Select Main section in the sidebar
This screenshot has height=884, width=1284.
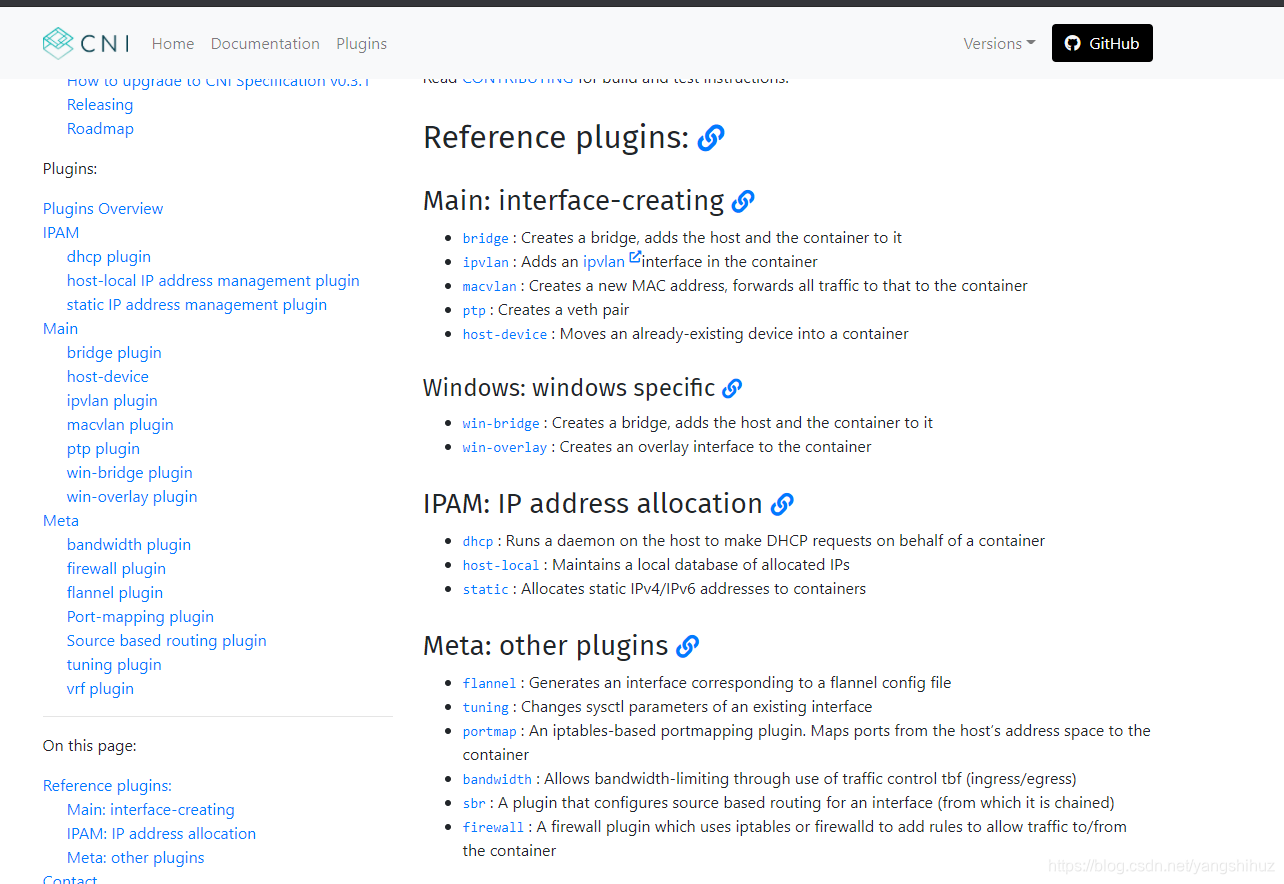(60, 328)
